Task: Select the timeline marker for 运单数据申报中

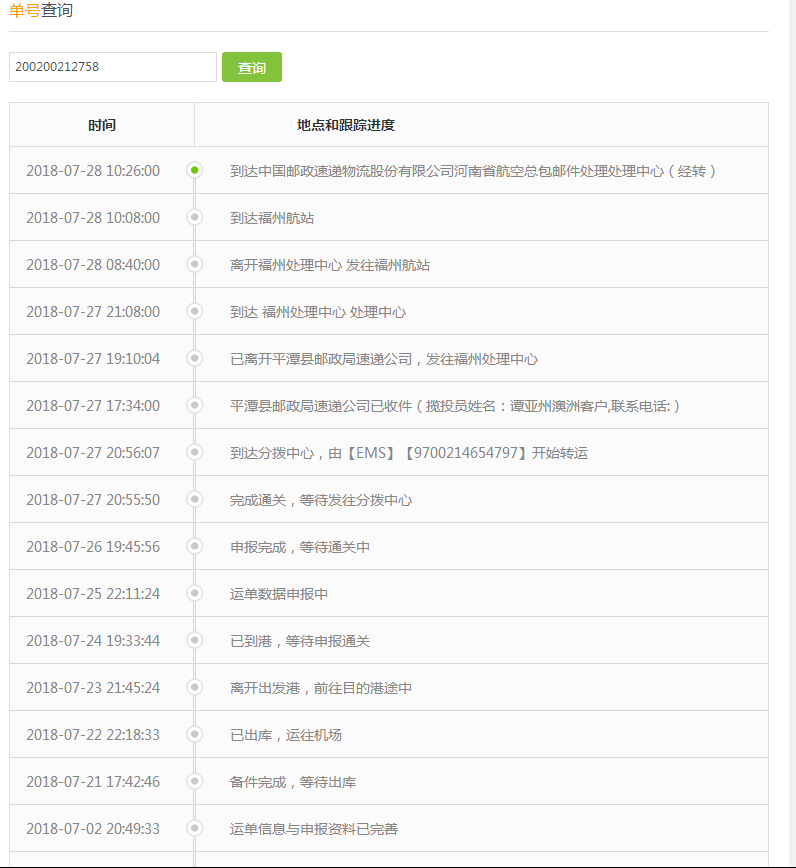Action: pyautogui.click(x=195, y=593)
